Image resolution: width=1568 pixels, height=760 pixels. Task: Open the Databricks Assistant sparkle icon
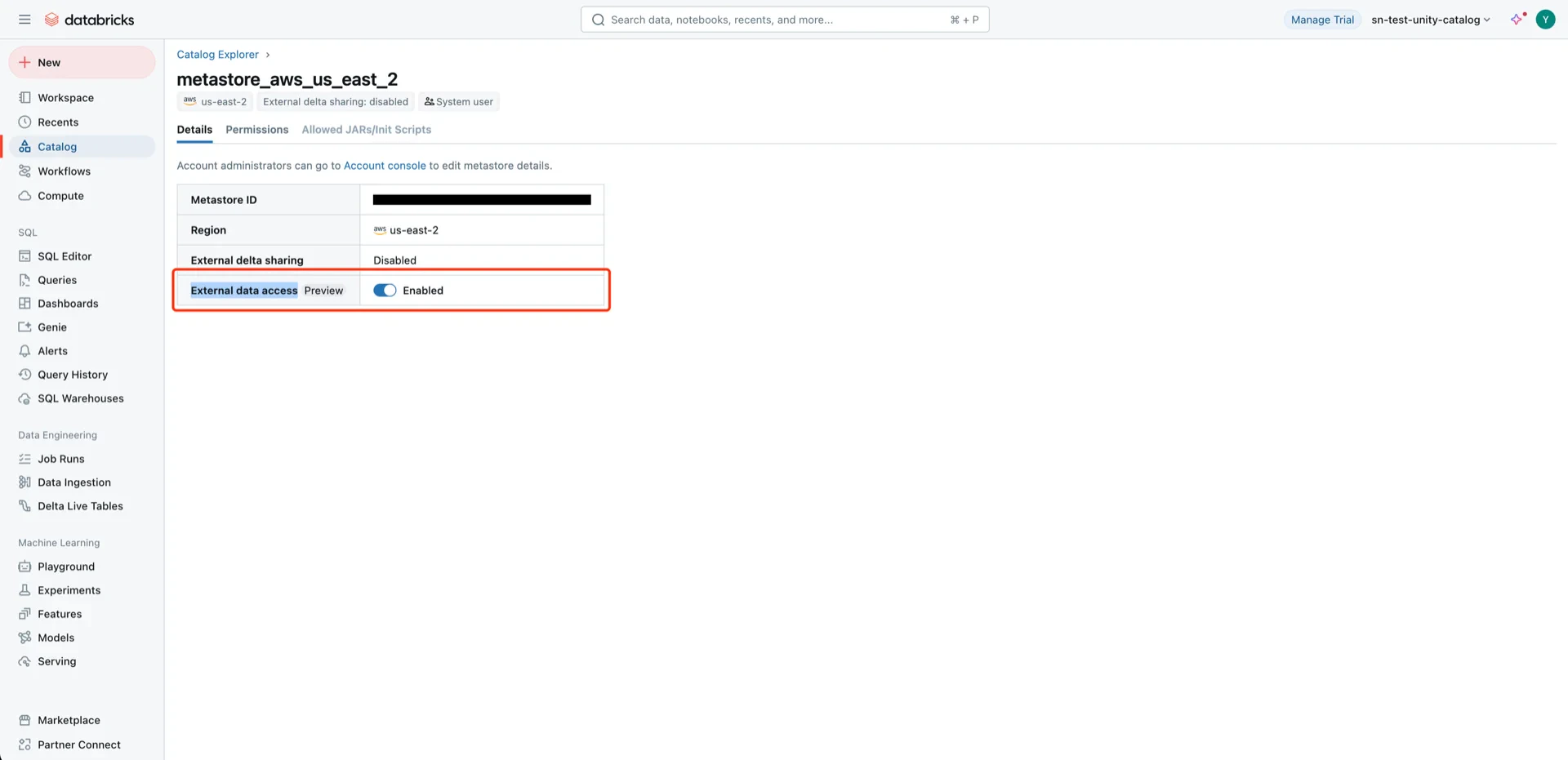click(1517, 20)
